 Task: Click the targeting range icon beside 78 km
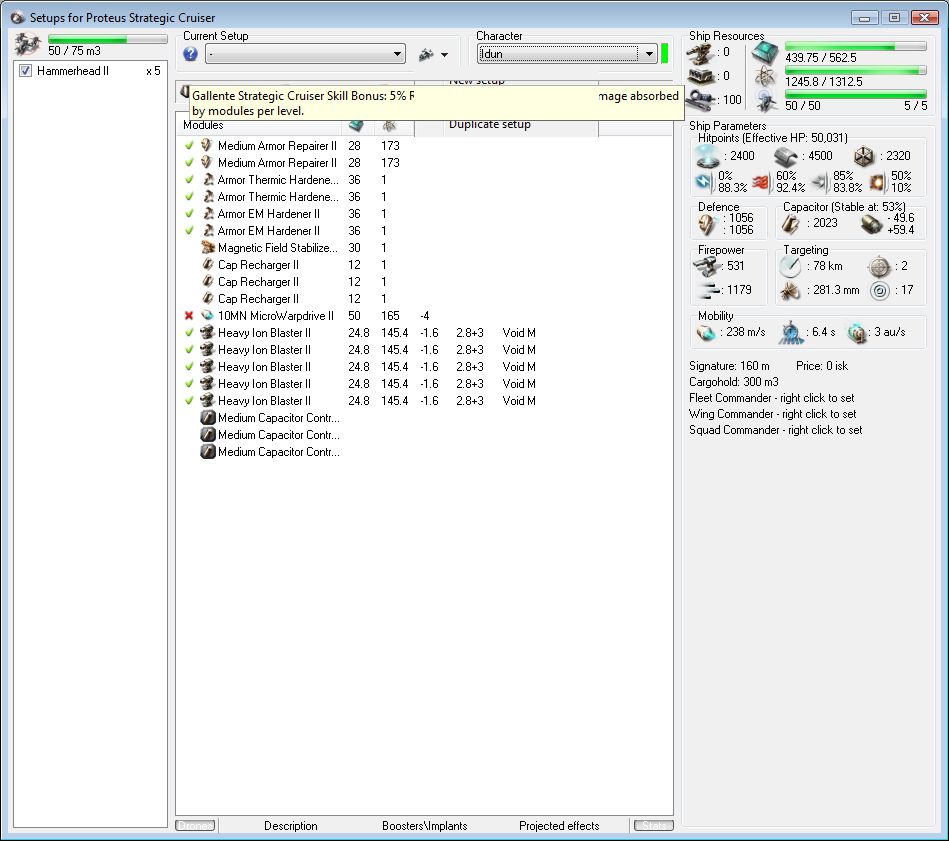tap(790, 266)
